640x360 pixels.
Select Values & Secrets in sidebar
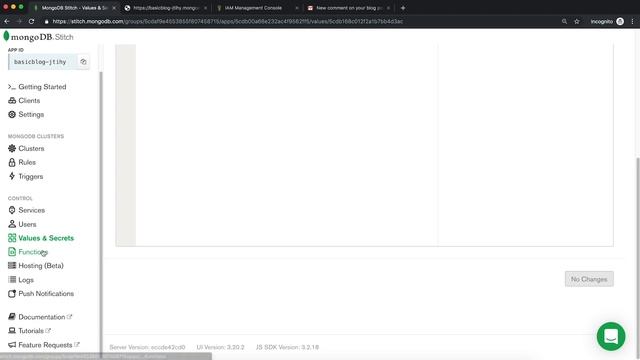coord(46,238)
